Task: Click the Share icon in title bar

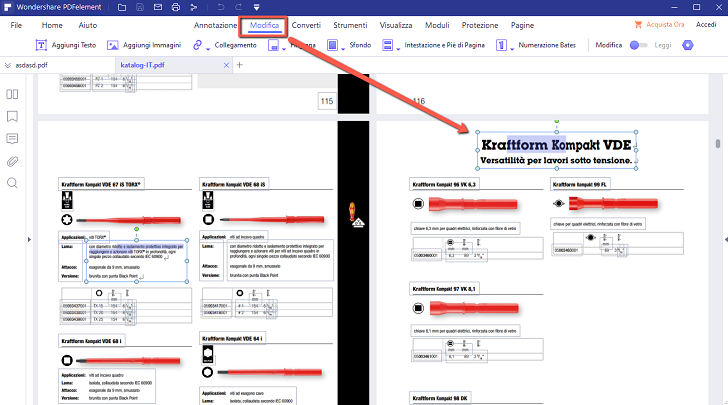Action: pyautogui.click(x=194, y=7)
